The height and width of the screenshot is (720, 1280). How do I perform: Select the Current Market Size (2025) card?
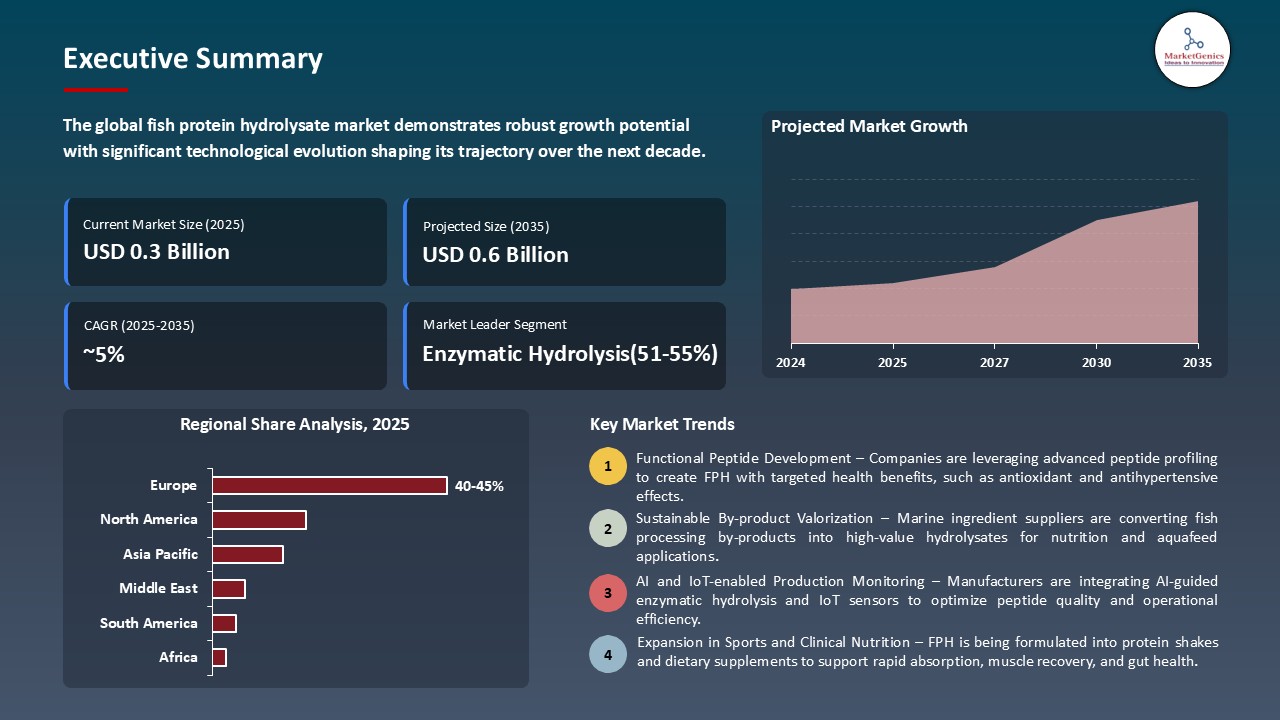pyautogui.click(x=226, y=242)
